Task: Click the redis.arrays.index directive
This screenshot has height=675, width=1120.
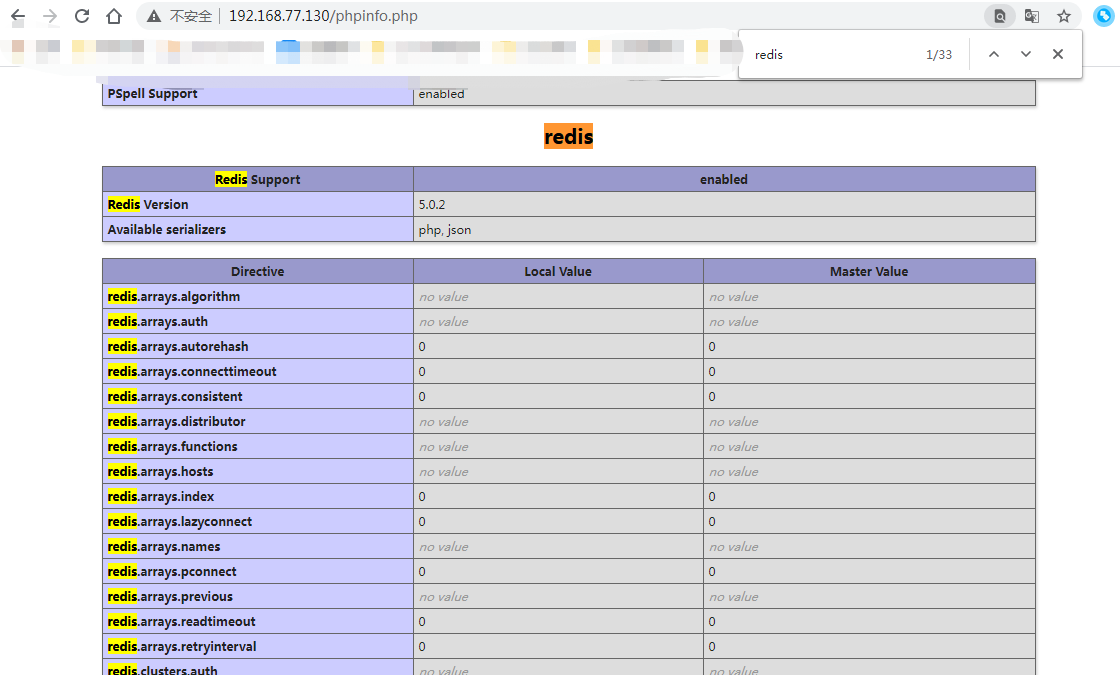Action: coord(161,496)
